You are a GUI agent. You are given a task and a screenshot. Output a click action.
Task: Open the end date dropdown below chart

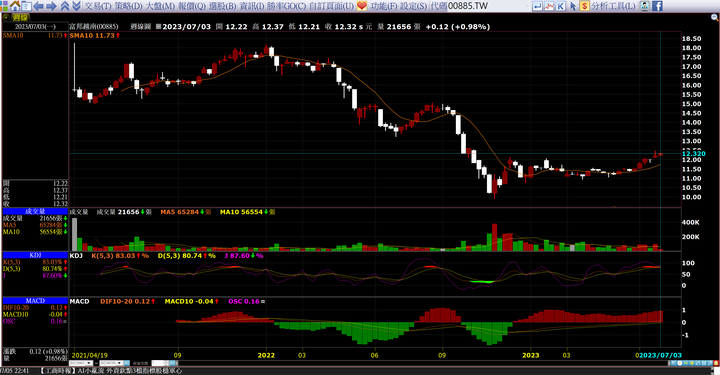click(x=119, y=363)
